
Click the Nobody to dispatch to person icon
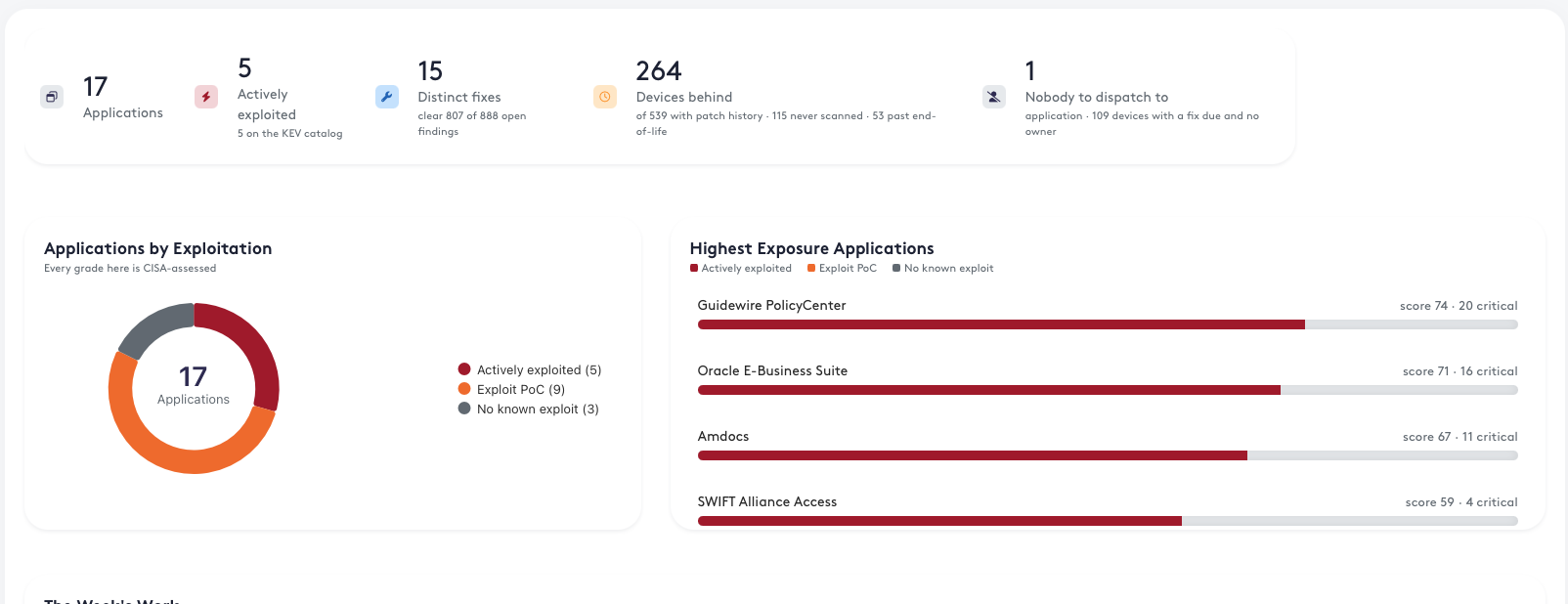pyautogui.click(x=994, y=97)
